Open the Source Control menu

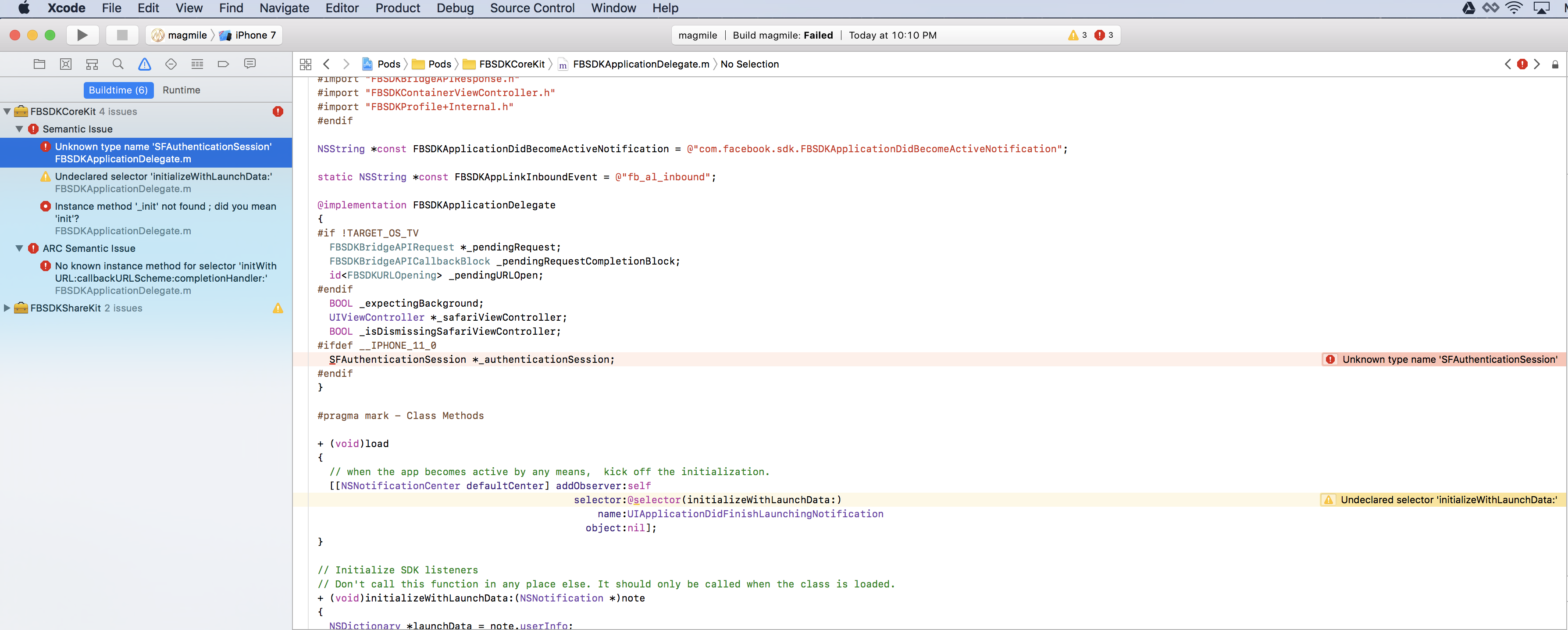(x=533, y=8)
